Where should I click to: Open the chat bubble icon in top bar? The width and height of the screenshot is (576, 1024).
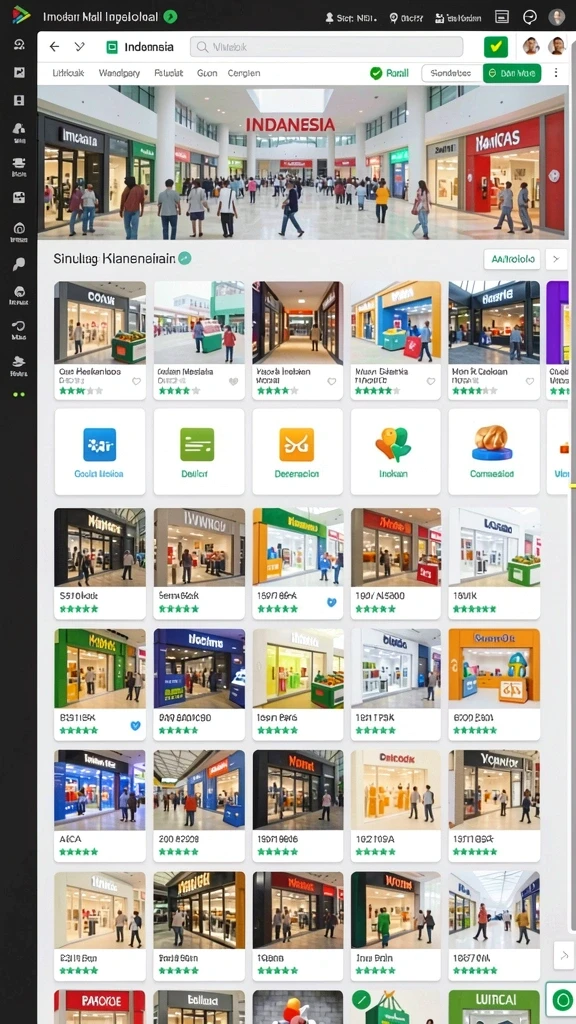[530, 17]
